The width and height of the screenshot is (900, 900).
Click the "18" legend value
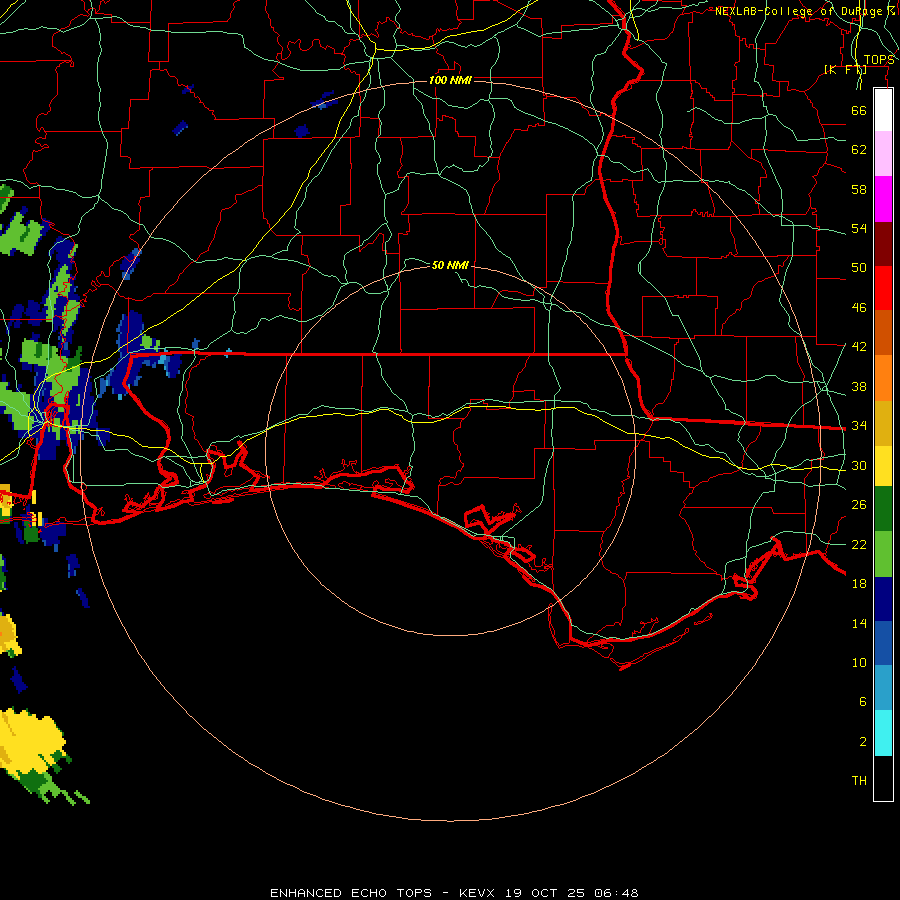point(859,584)
